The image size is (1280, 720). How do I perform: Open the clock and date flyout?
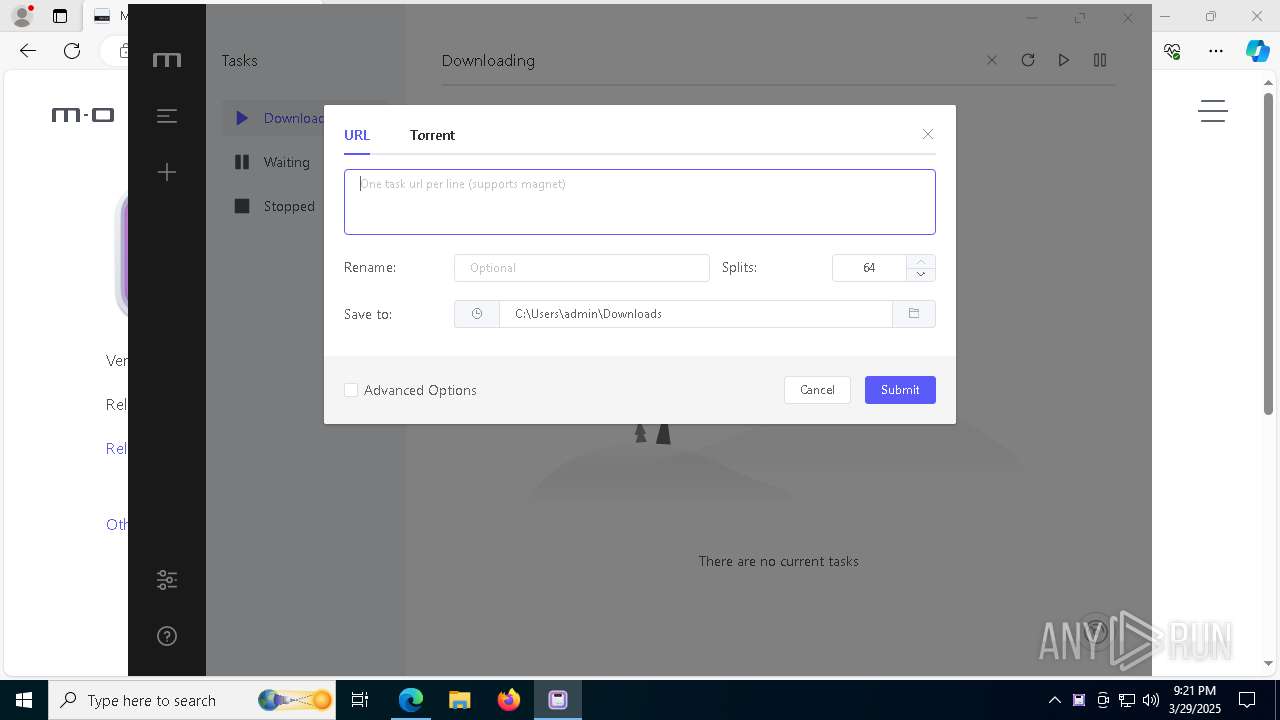[x=1194, y=700]
